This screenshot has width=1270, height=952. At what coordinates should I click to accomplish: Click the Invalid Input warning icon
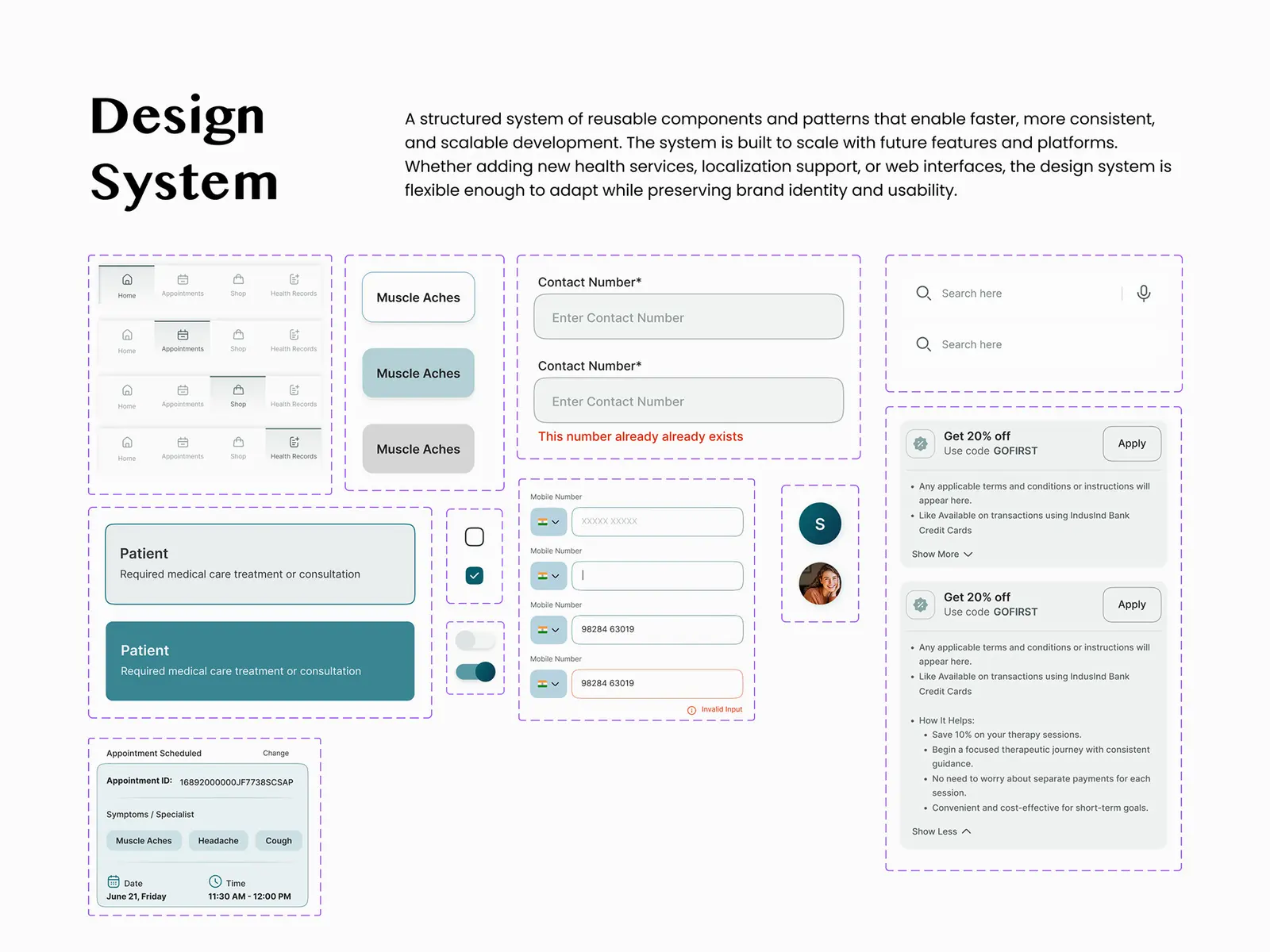[691, 710]
